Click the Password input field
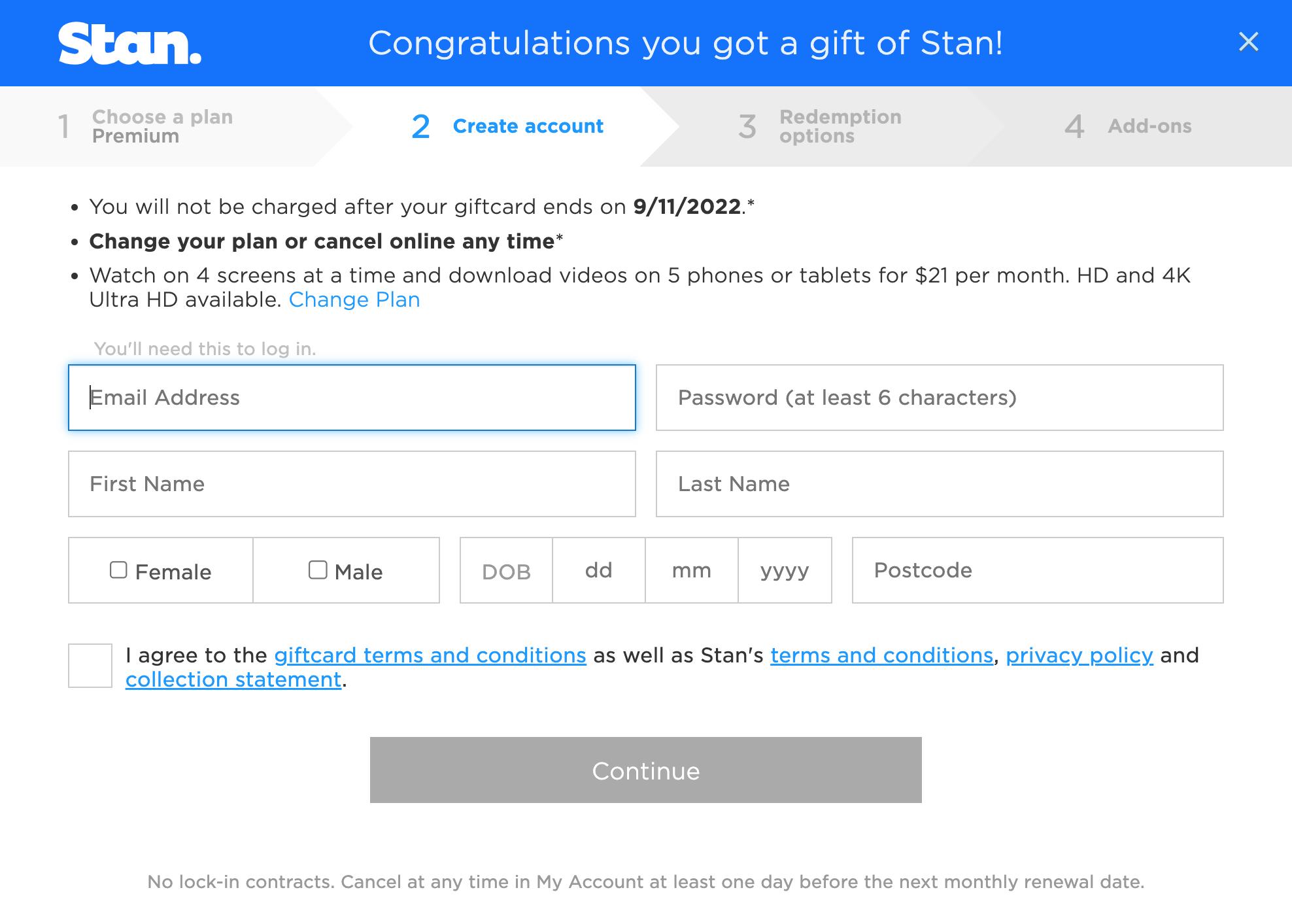The width and height of the screenshot is (1292, 924). click(939, 398)
